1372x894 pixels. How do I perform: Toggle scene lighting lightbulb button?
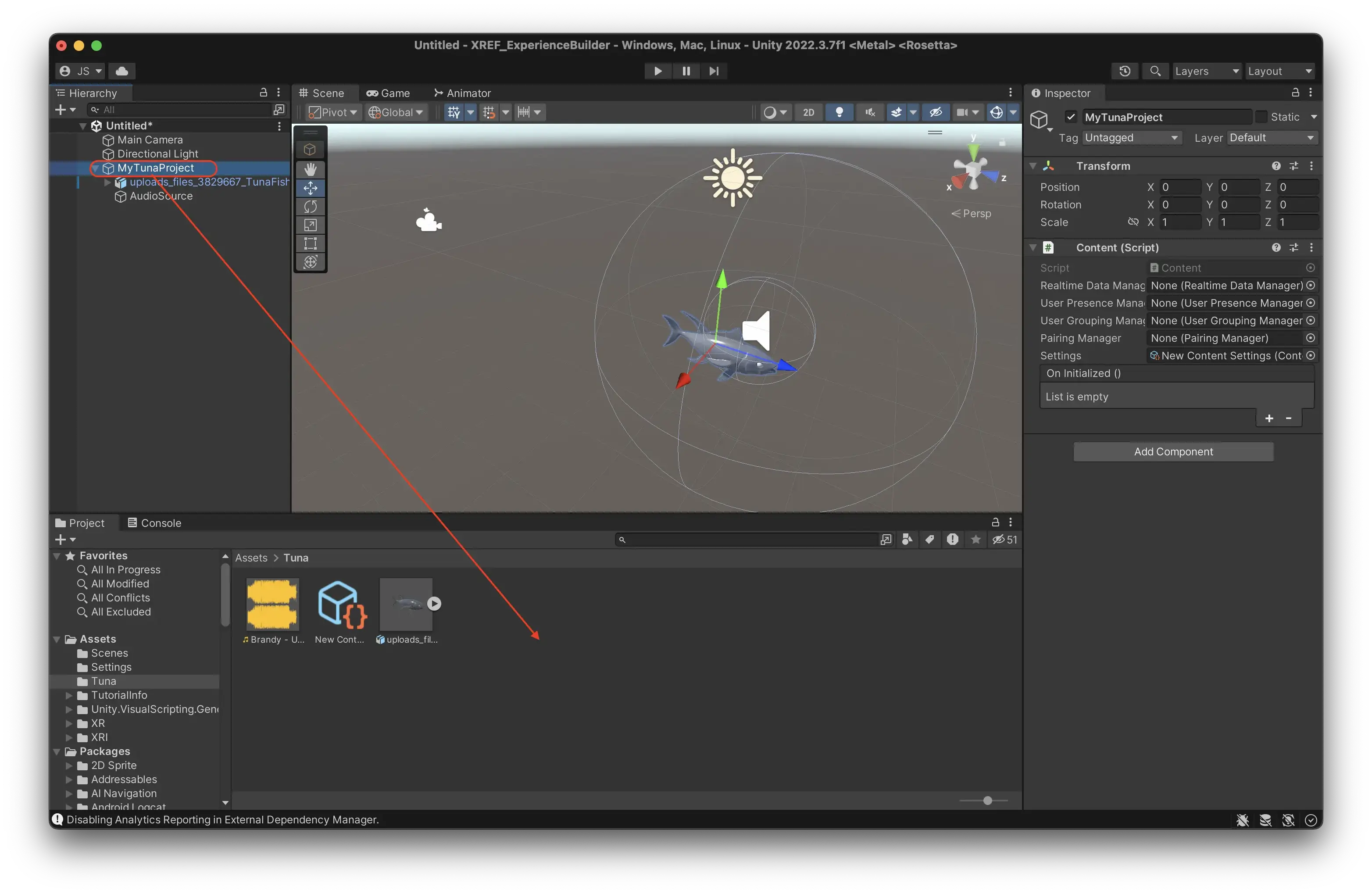840,112
